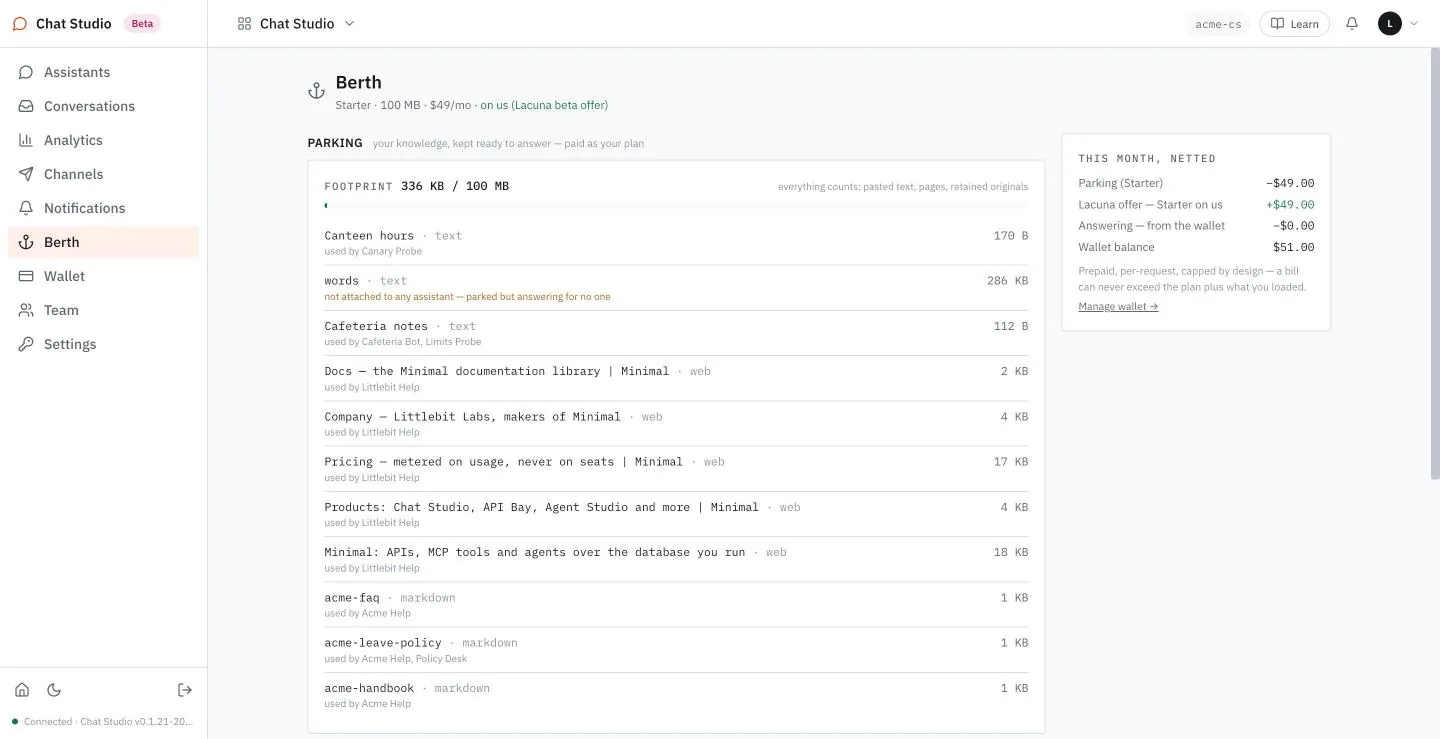Click the grid icon beside Chat Studio title
This screenshot has width=1440, height=739.
[244, 24]
